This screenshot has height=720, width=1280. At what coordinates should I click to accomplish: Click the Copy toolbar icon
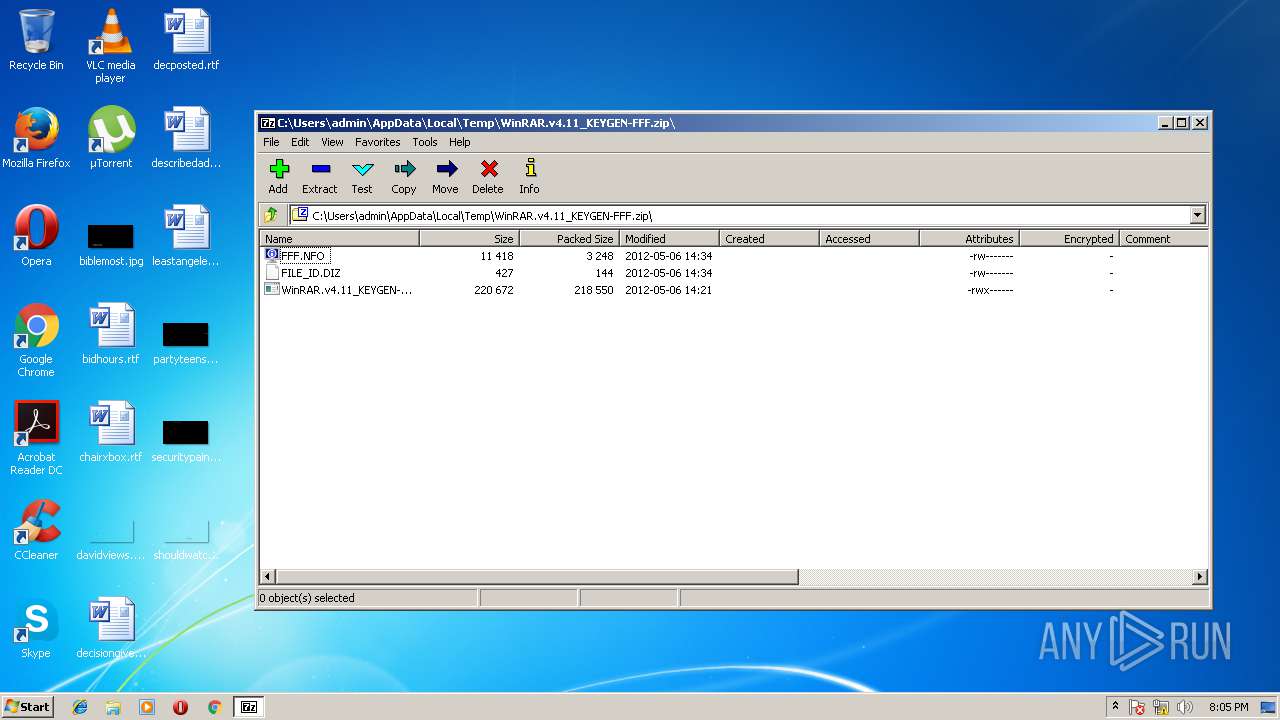pos(404,176)
